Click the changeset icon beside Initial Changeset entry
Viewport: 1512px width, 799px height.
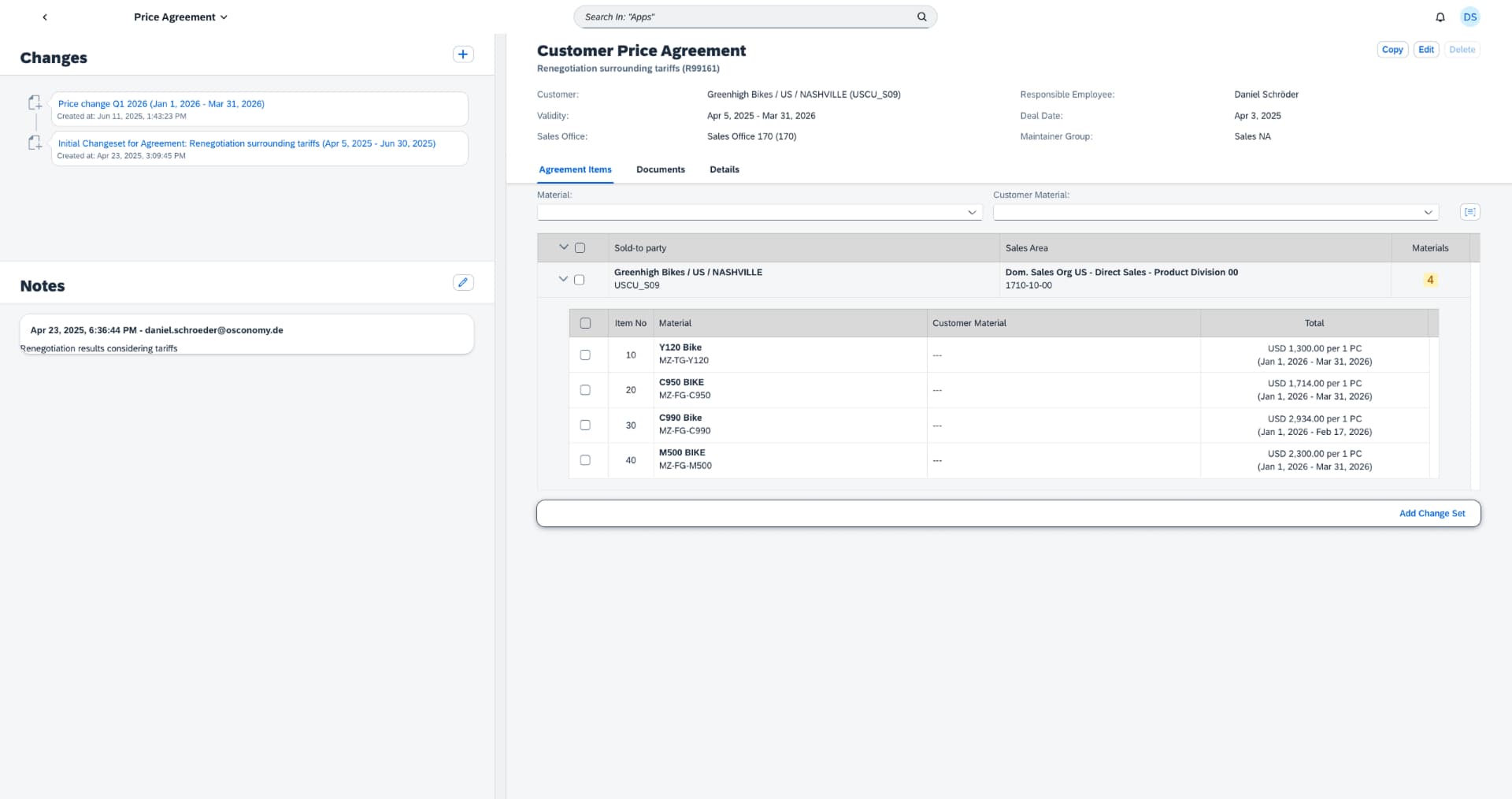(x=35, y=143)
